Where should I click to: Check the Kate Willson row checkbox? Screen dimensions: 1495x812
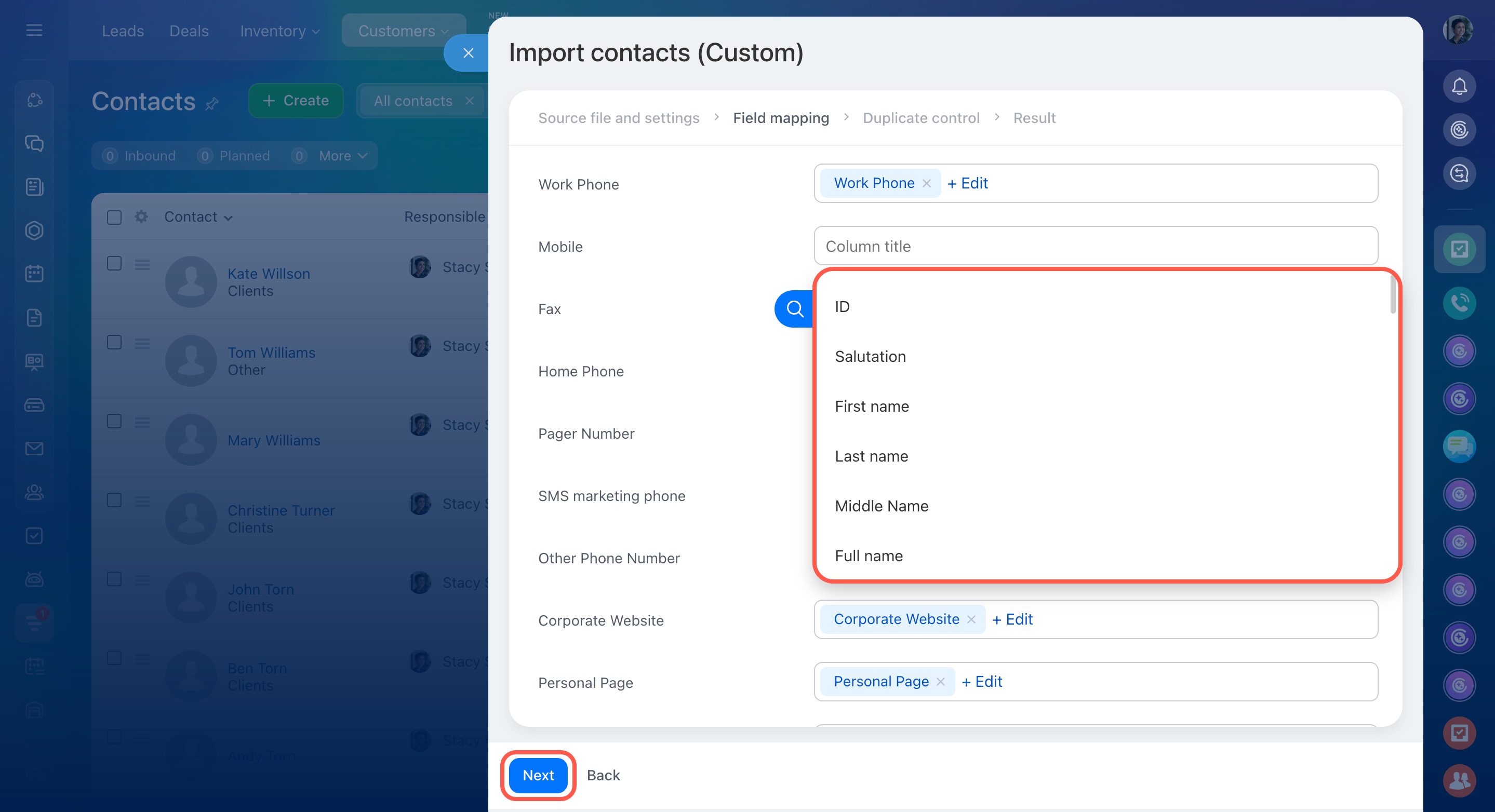tap(114, 264)
